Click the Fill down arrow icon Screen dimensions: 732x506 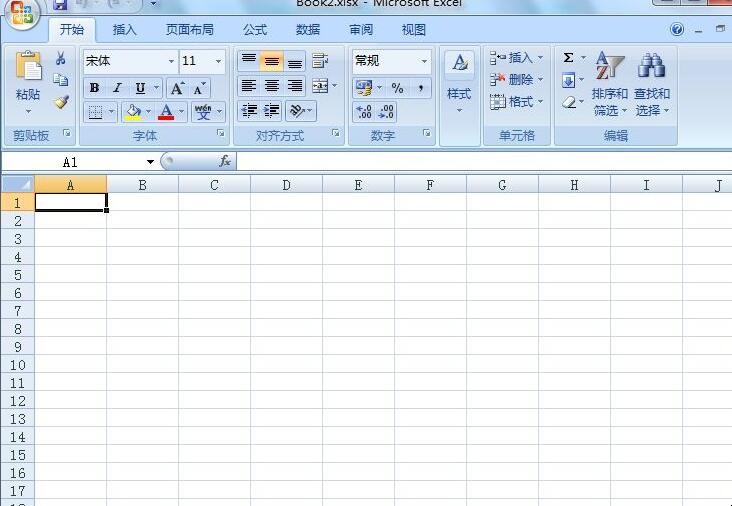coord(568,80)
